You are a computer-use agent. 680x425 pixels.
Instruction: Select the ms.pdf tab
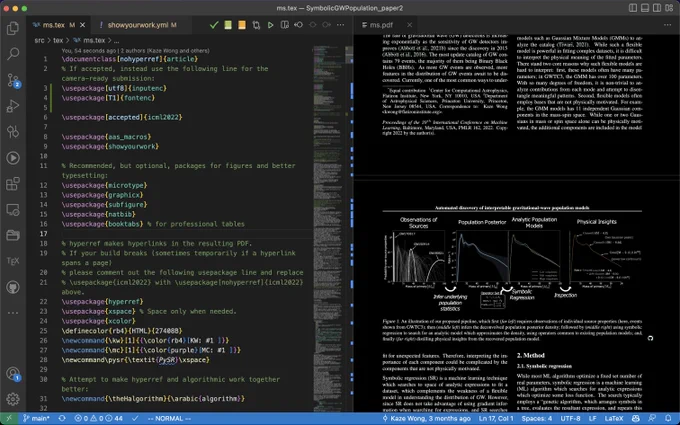click(381, 25)
